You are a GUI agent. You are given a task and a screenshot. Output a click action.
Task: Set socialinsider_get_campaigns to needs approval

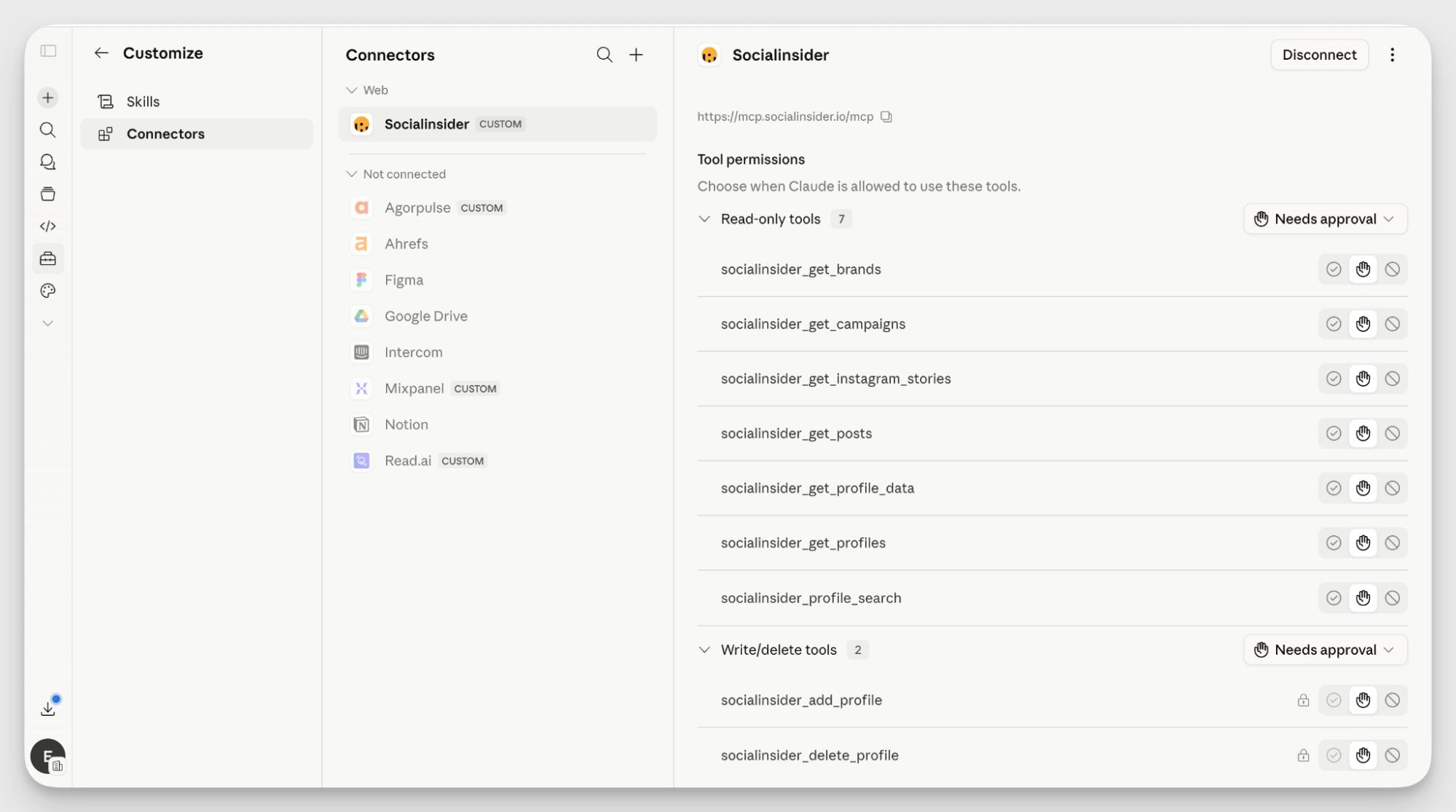pos(1363,324)
